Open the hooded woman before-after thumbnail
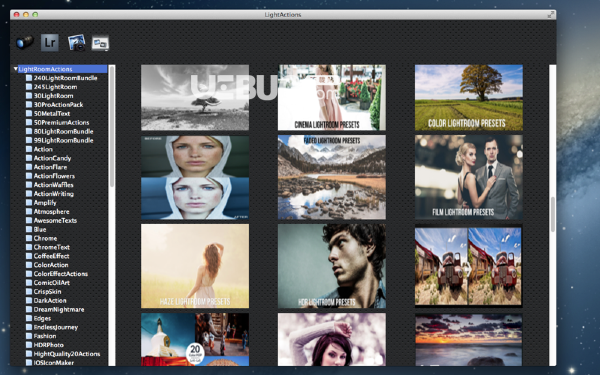 pos(195,177)
